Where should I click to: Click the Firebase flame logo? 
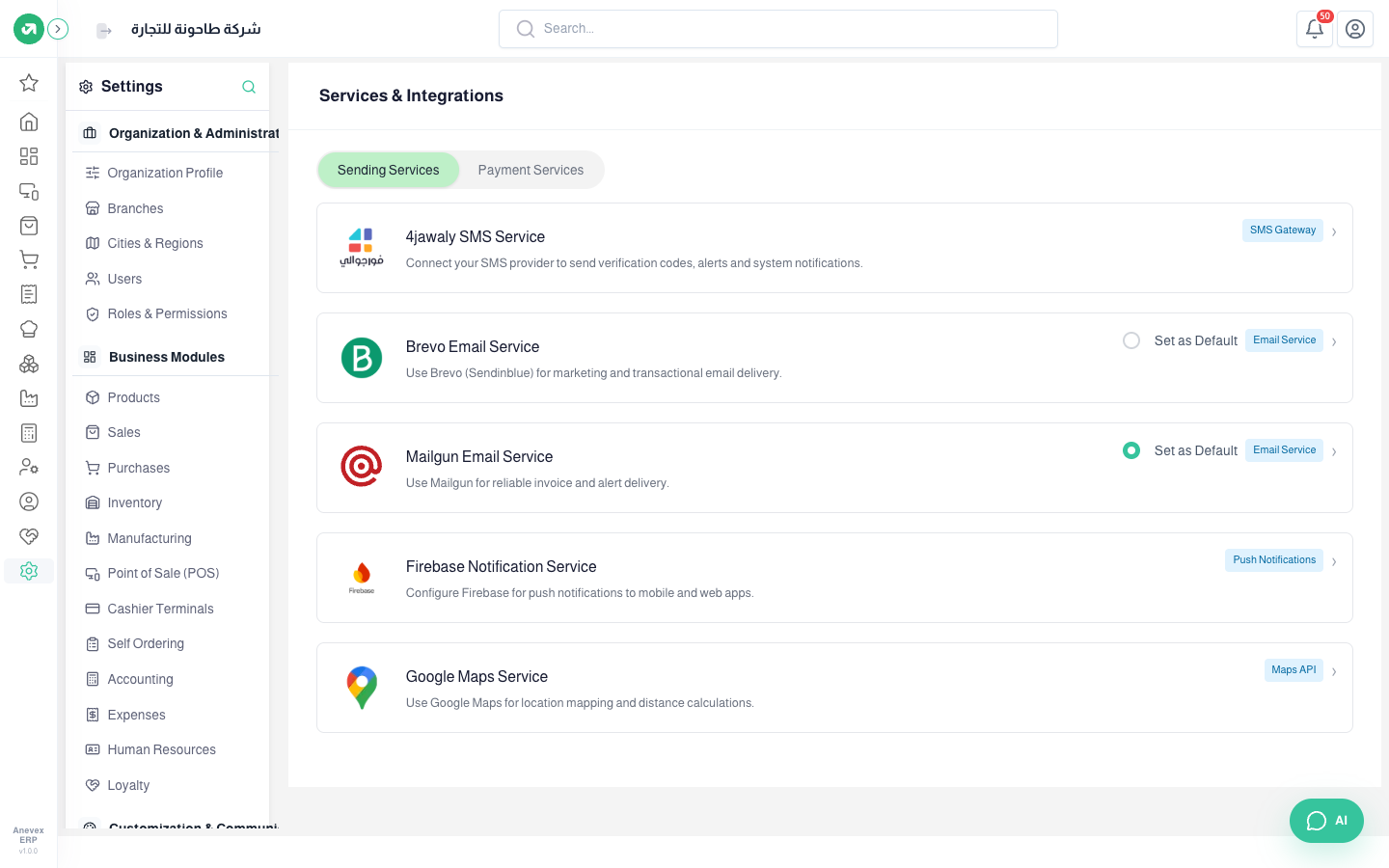pos(362,577)
